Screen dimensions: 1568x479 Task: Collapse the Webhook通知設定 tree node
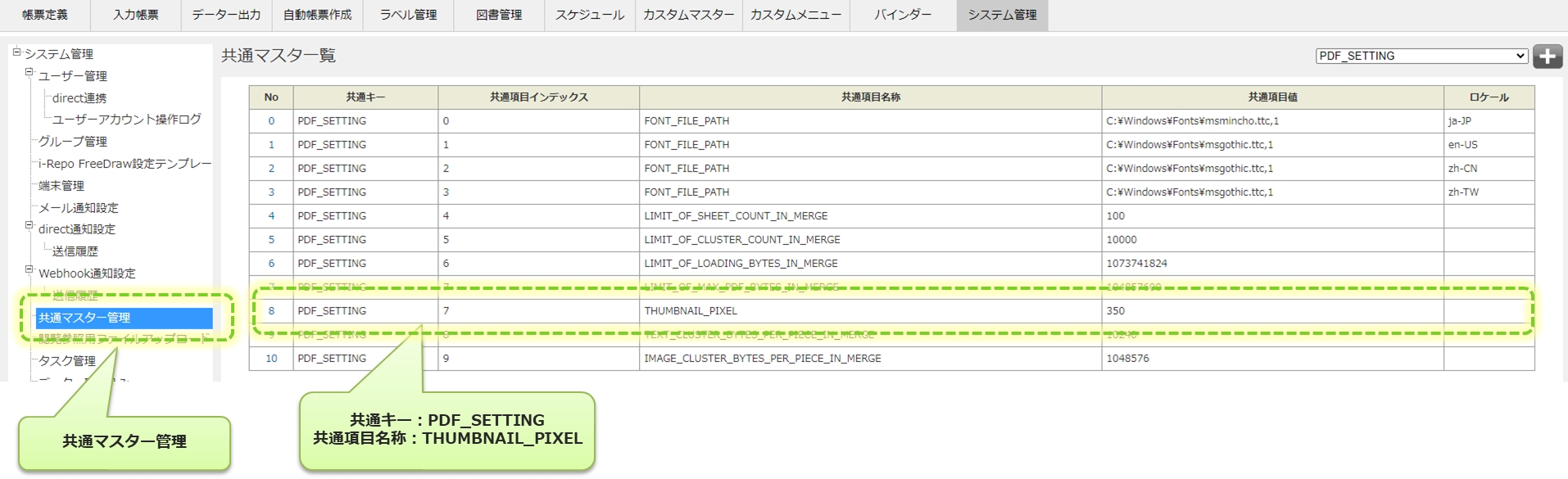coord(29,270)
